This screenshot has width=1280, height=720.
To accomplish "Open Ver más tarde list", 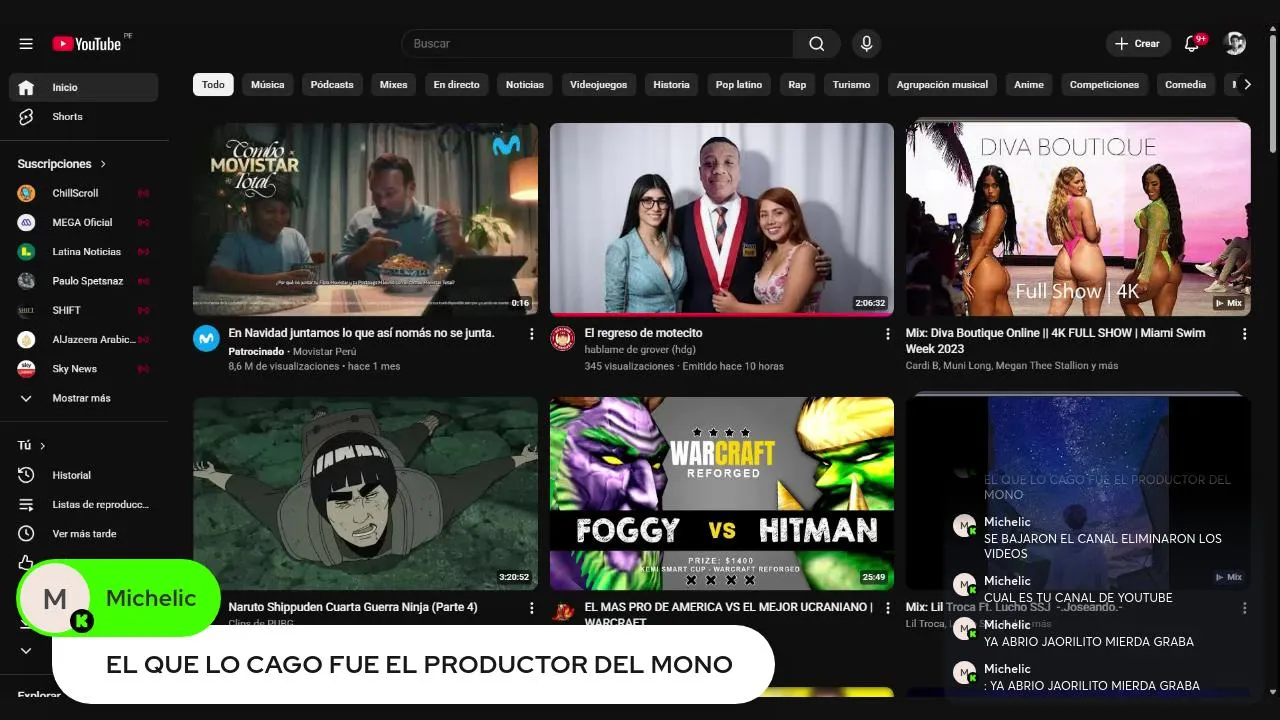I will (84, 534).
